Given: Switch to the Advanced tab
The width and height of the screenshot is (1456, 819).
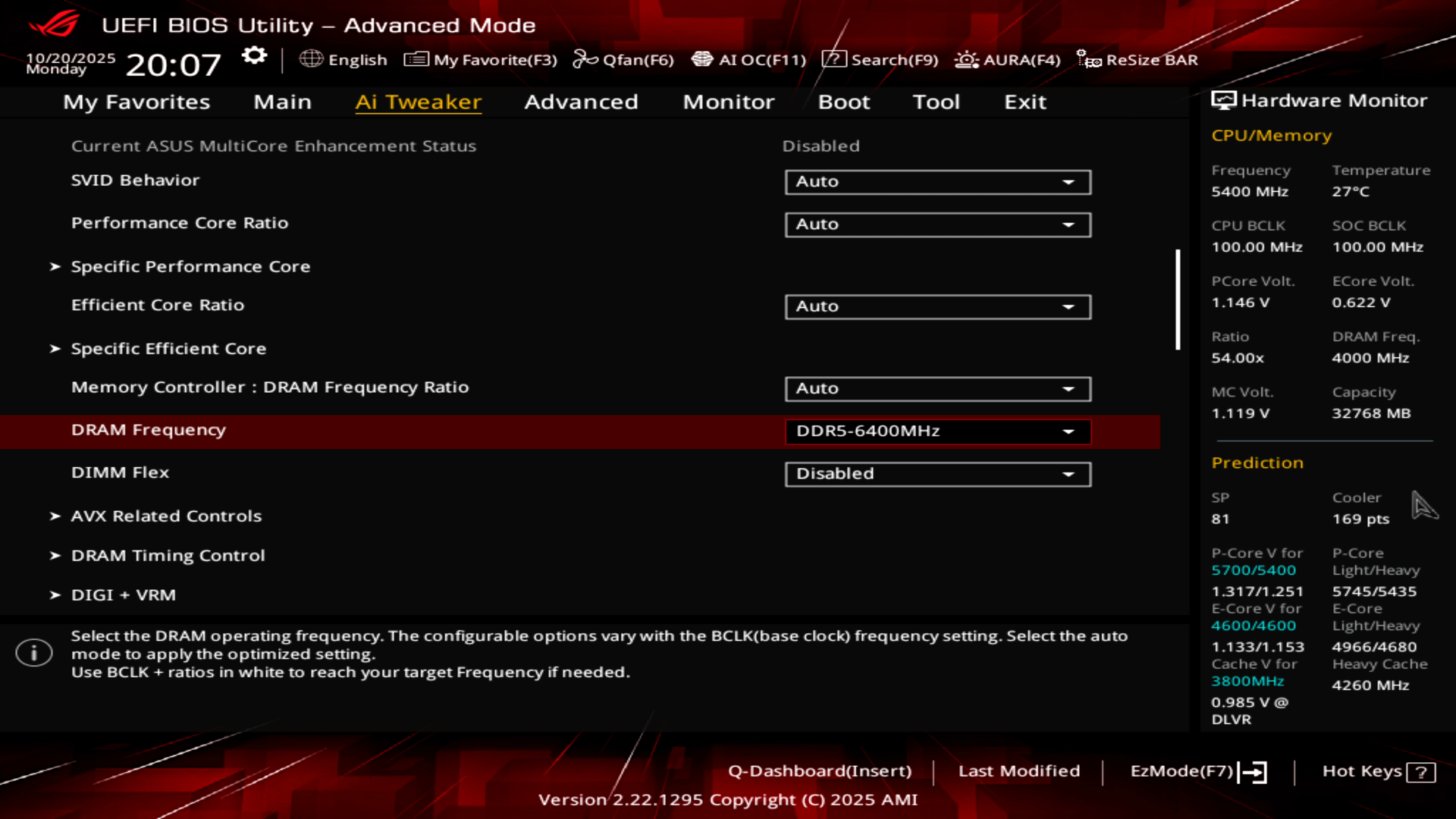Looking at the screenshot, I should (x=581, y=102).
